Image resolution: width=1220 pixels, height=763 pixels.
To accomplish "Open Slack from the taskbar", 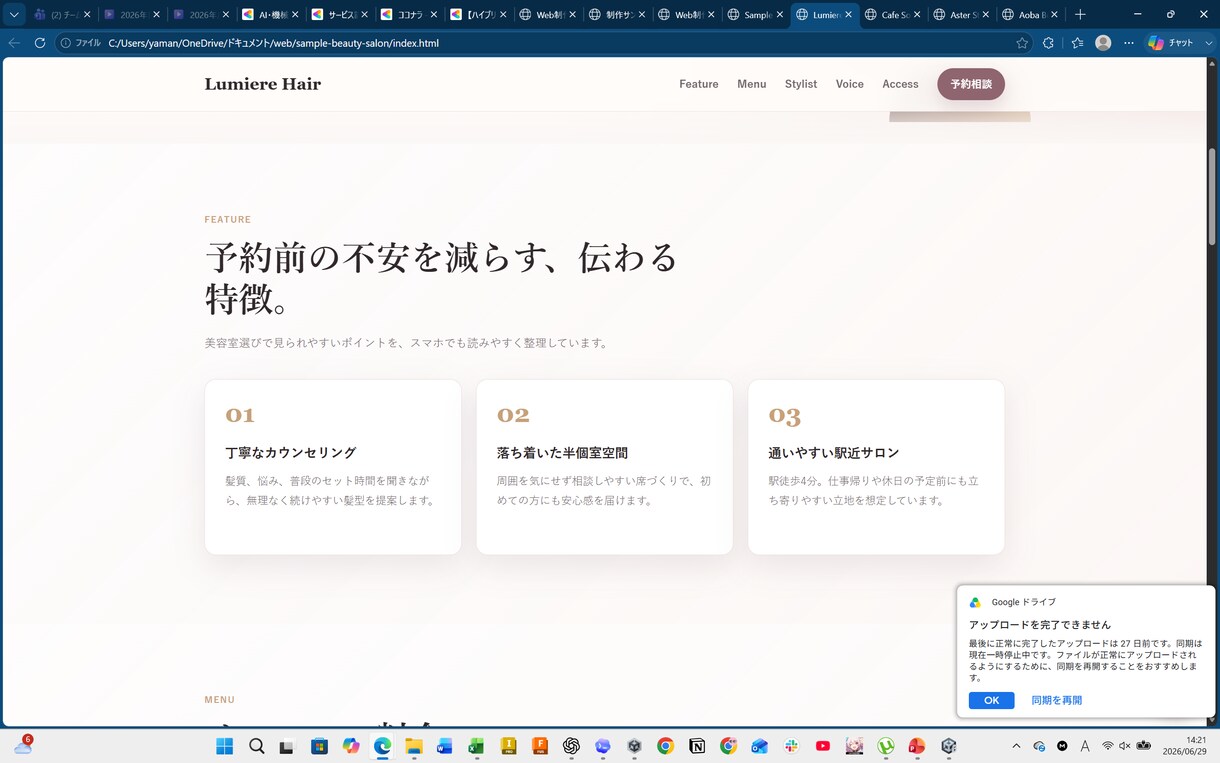I will pyautogui.click(x=791, y=746).
